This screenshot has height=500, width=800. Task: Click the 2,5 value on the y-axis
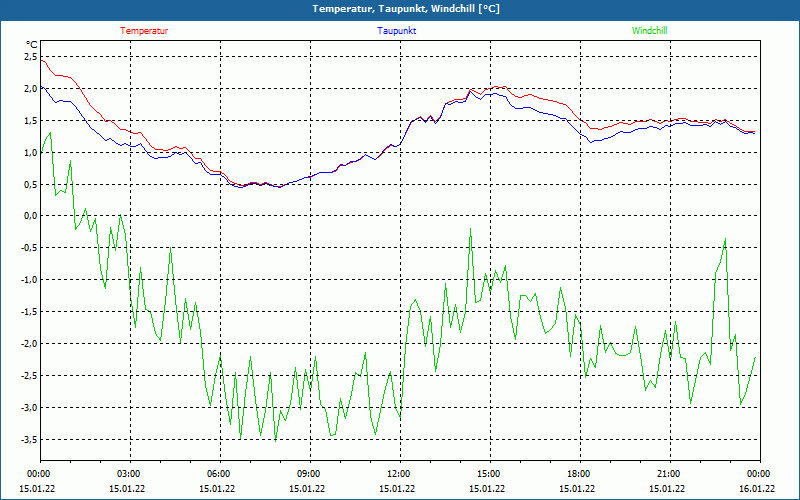pos(29,56)
